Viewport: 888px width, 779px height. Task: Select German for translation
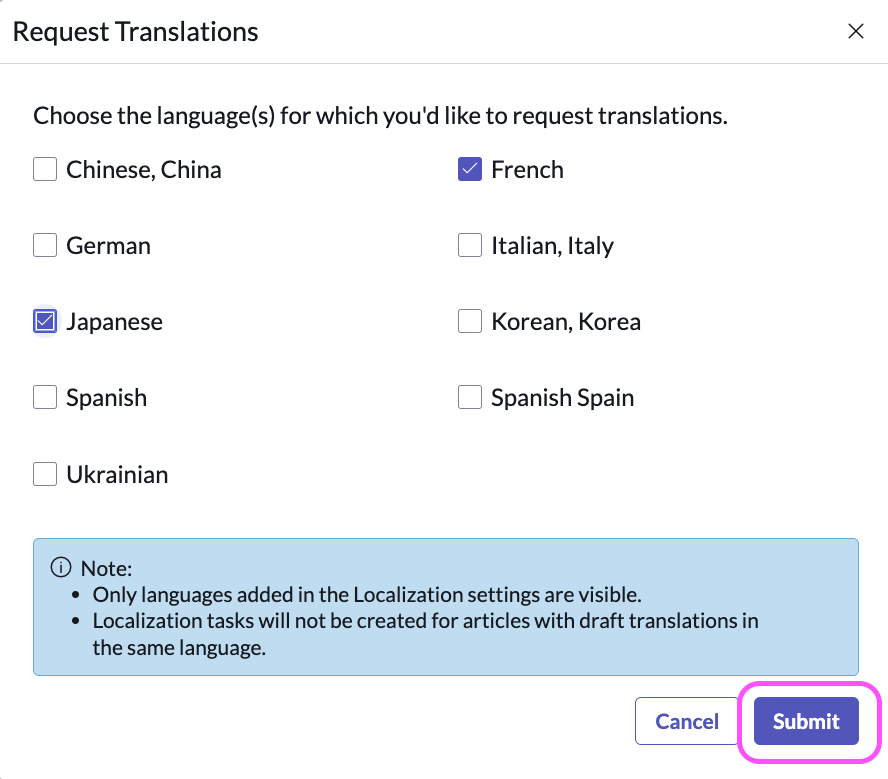44,245
